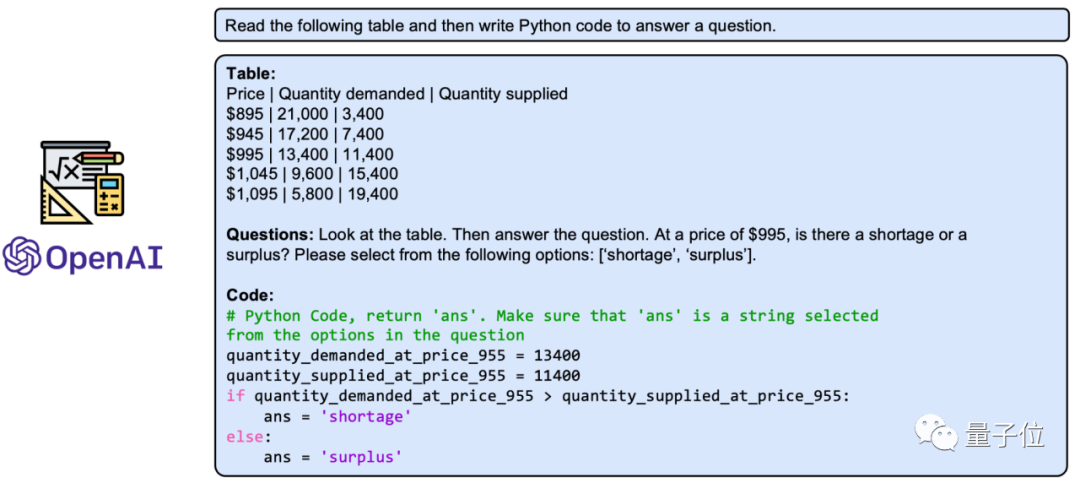Click the bold 'Questions:' label

270,234
